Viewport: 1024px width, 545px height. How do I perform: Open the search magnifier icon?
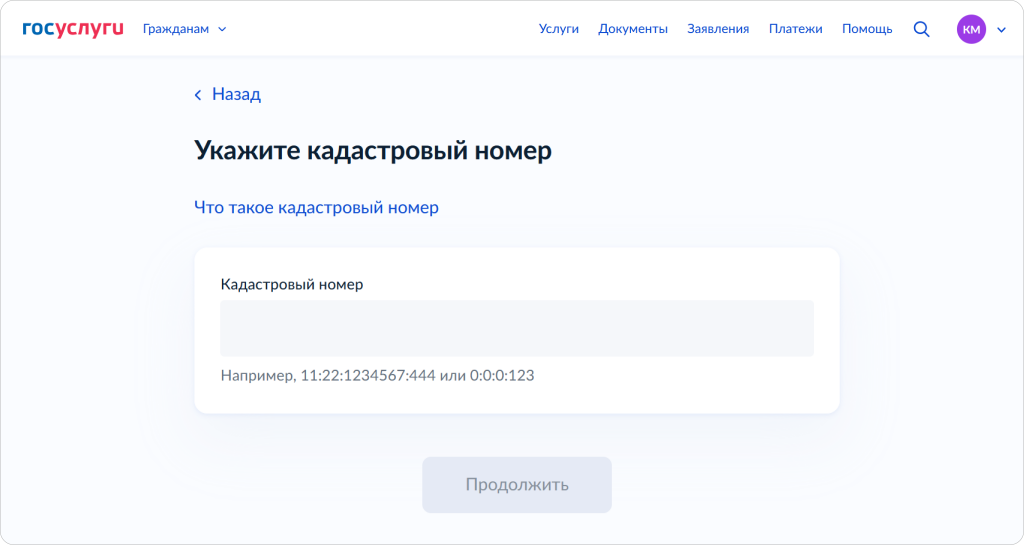(921, 29)
